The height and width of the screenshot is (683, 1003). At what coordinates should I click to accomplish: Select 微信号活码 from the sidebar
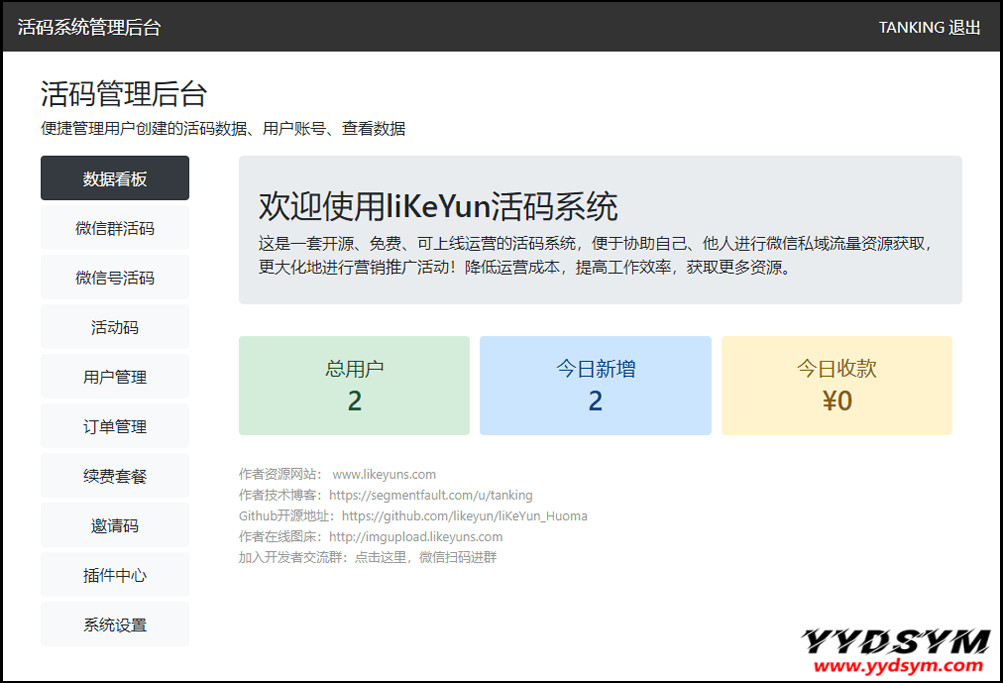click(115, 278)
